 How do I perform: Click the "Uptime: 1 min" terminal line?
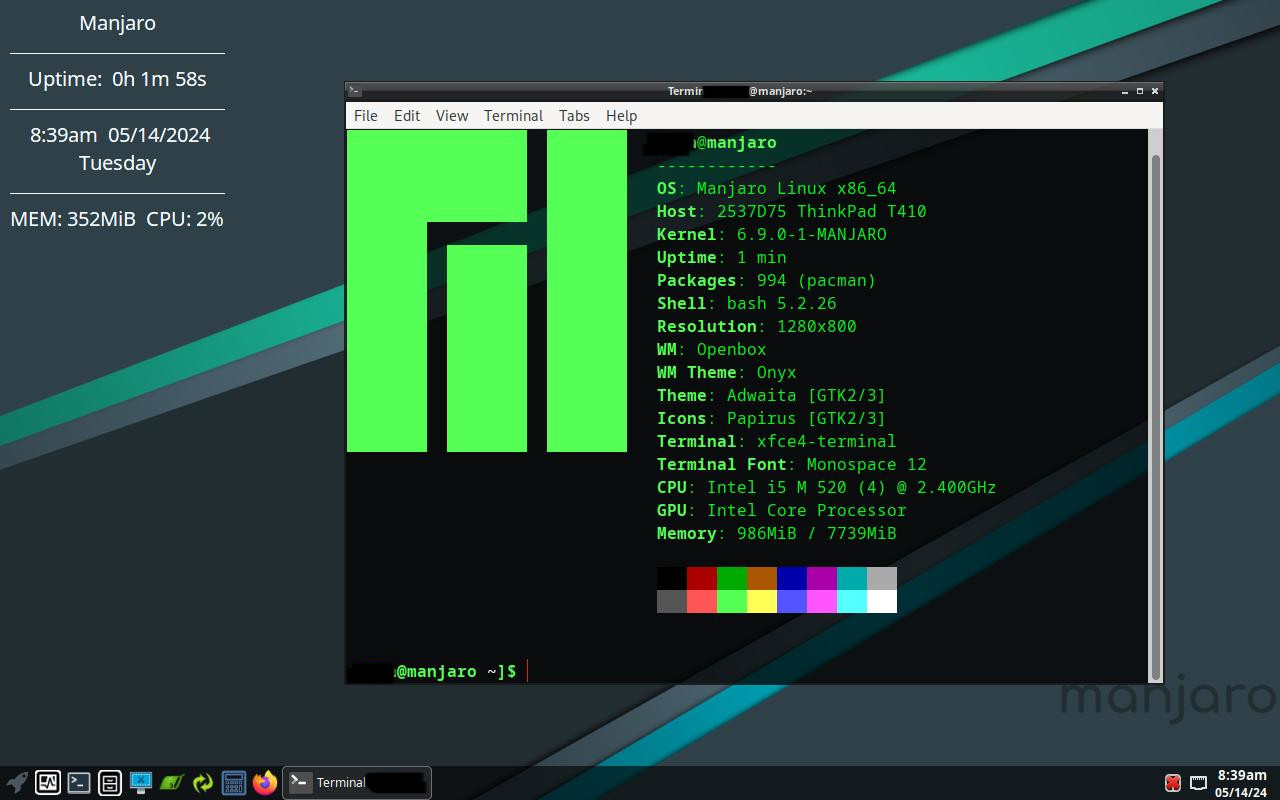pyautogui.click(x=721, y=257)
